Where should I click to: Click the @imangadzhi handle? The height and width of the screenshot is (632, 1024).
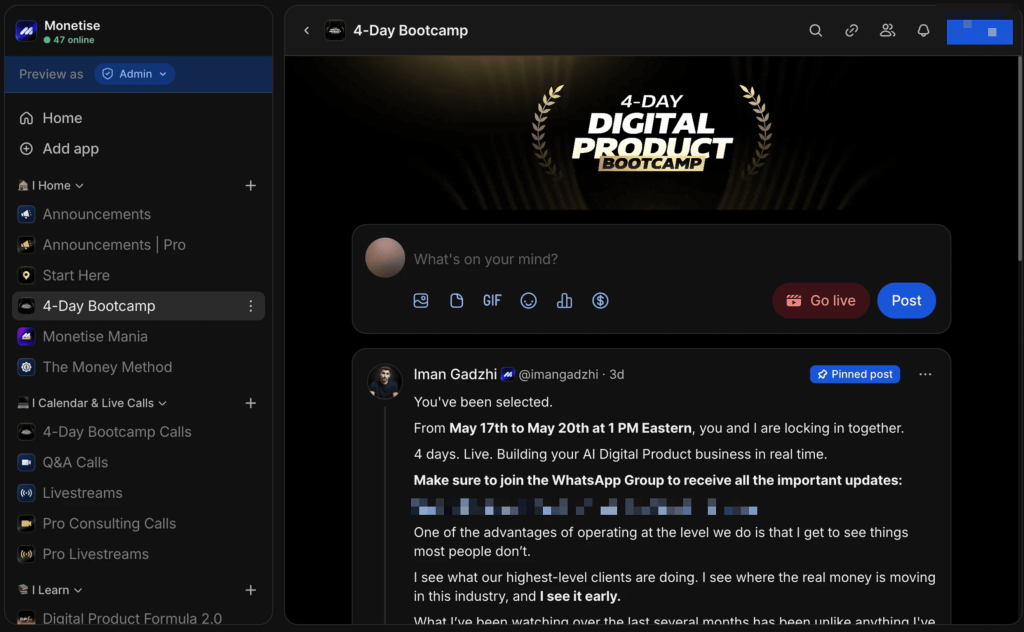558,375
